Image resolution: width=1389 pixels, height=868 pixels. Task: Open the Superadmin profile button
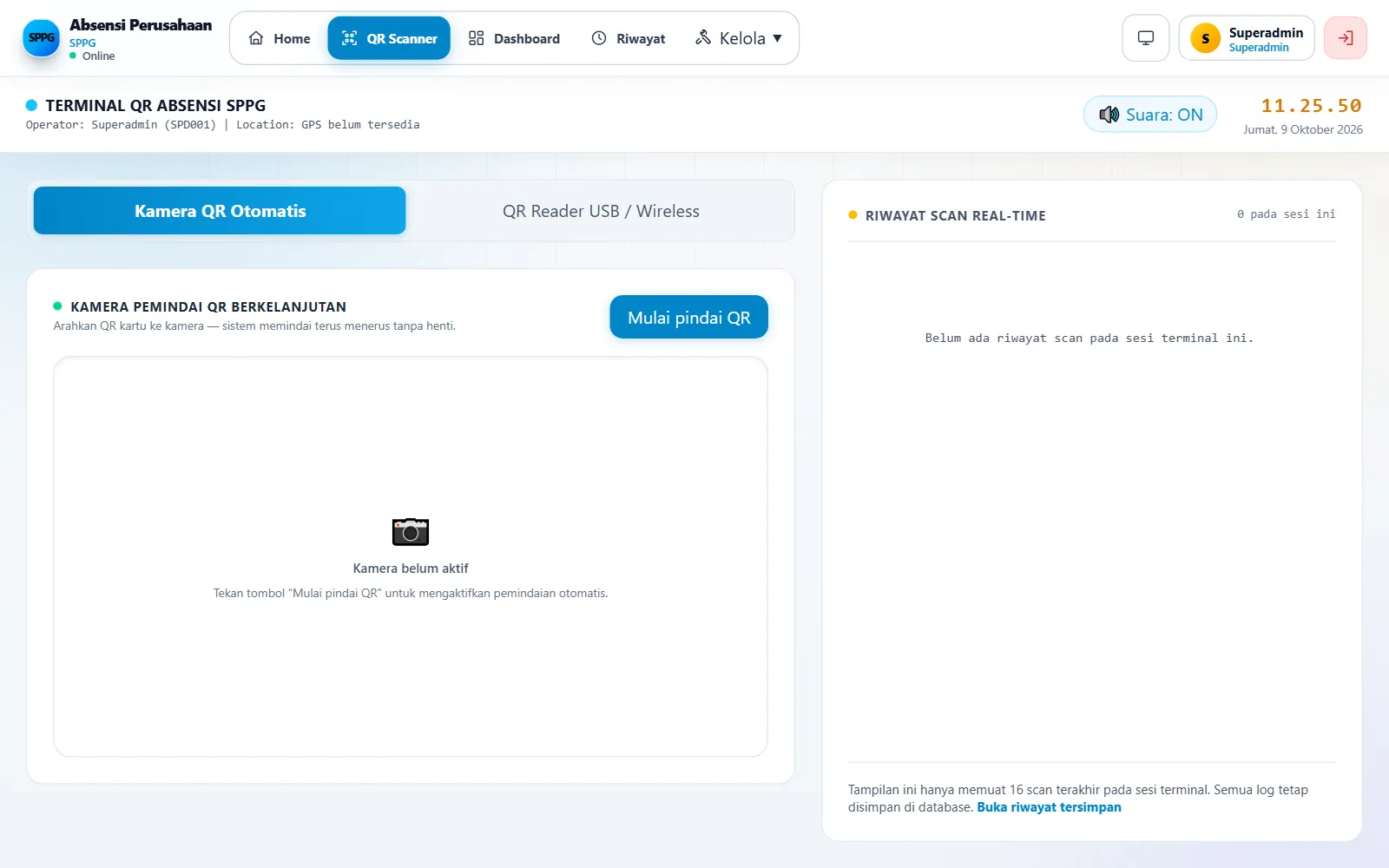coord(1247,38)
